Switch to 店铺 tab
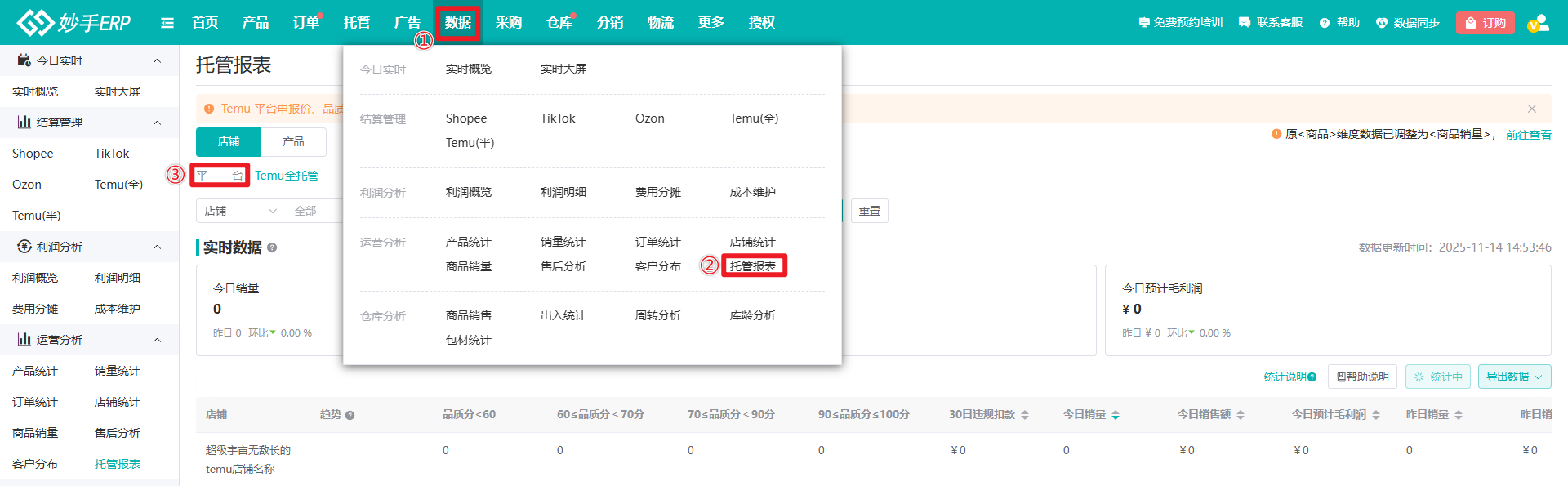This screenshot has height=486, width=1568. point(229,142)
